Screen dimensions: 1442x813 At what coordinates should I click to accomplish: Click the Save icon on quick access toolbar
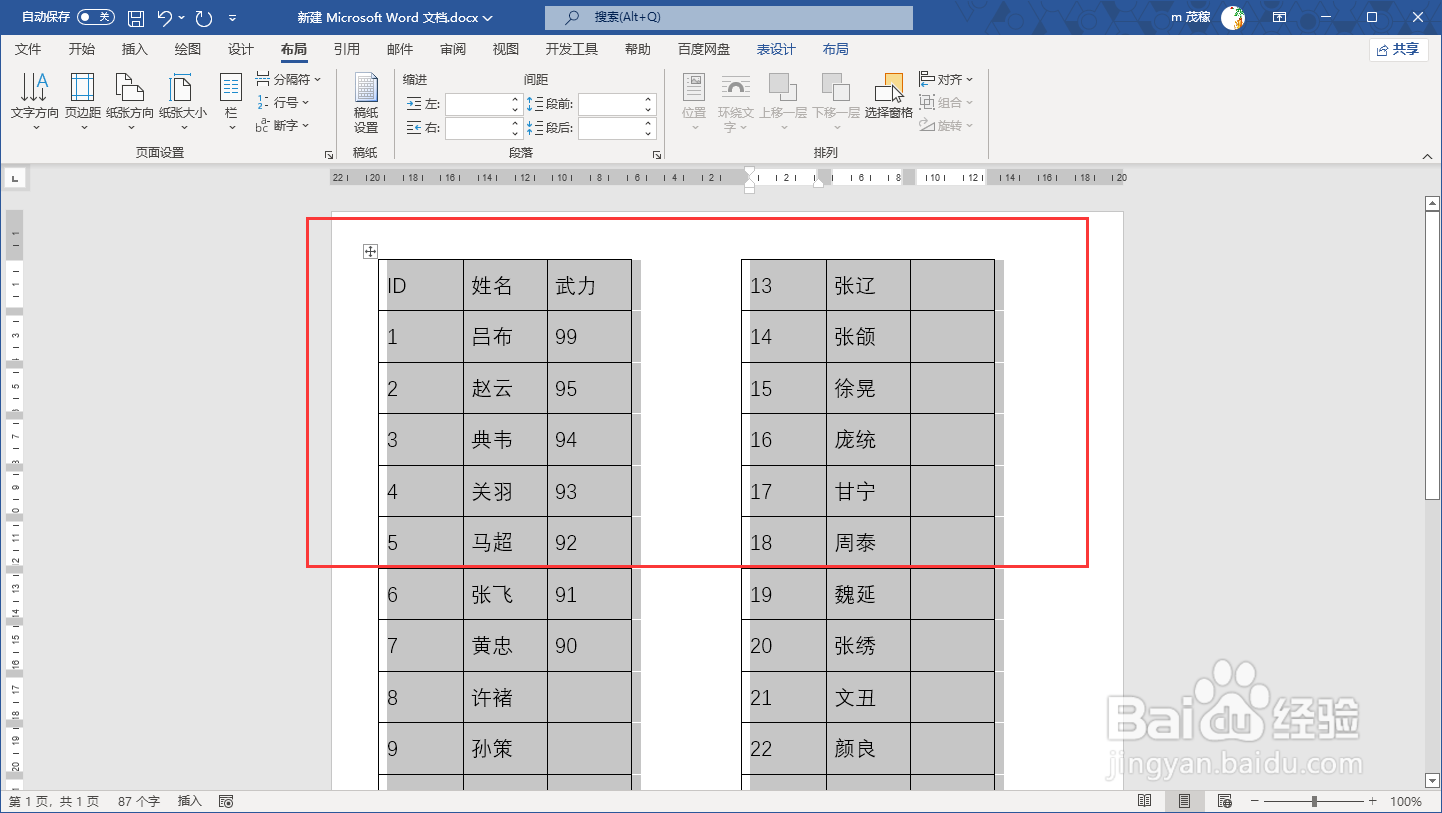pos(135,17)
